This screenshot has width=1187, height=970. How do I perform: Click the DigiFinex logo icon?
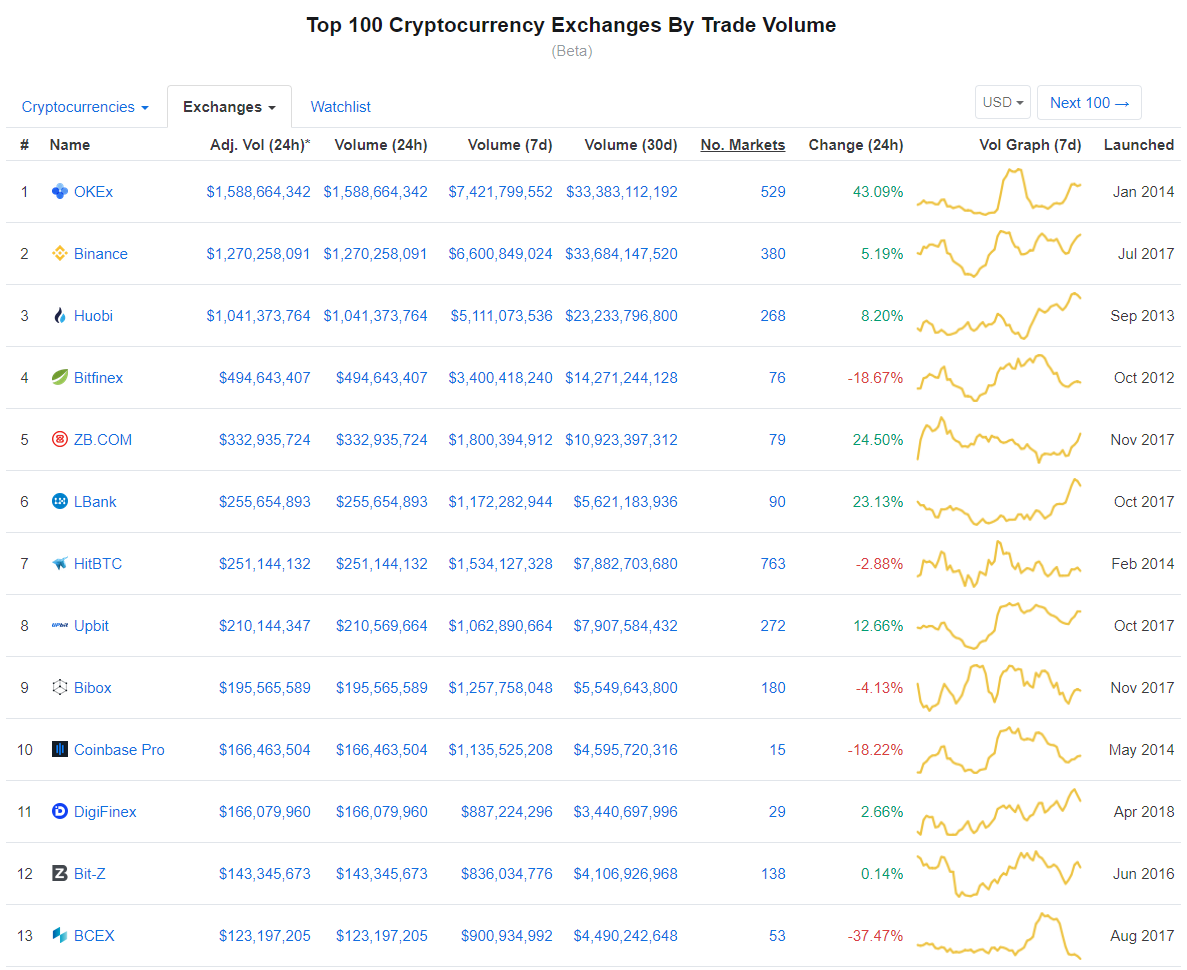[x=60, y=812]
